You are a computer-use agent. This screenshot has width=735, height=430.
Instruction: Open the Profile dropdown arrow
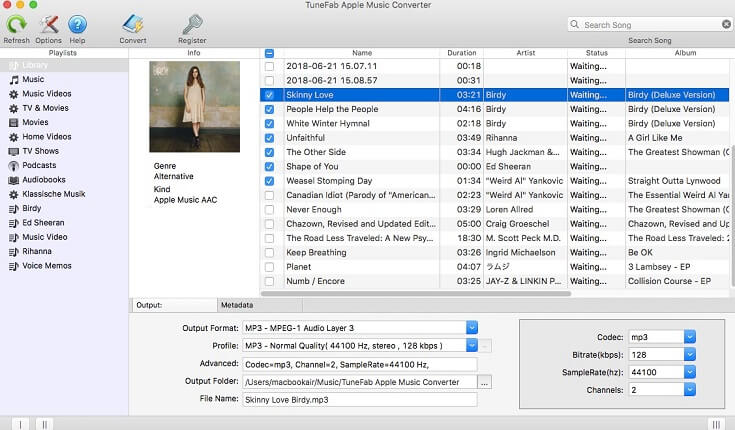point(472,345)
